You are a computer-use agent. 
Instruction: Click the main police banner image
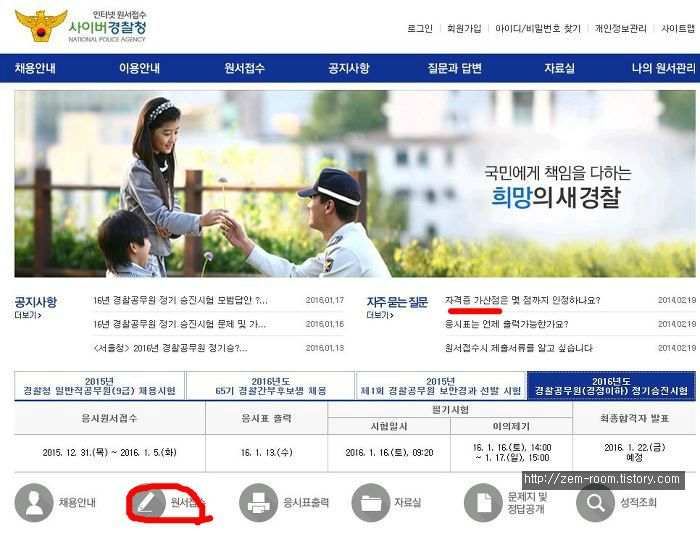point(355,184)
